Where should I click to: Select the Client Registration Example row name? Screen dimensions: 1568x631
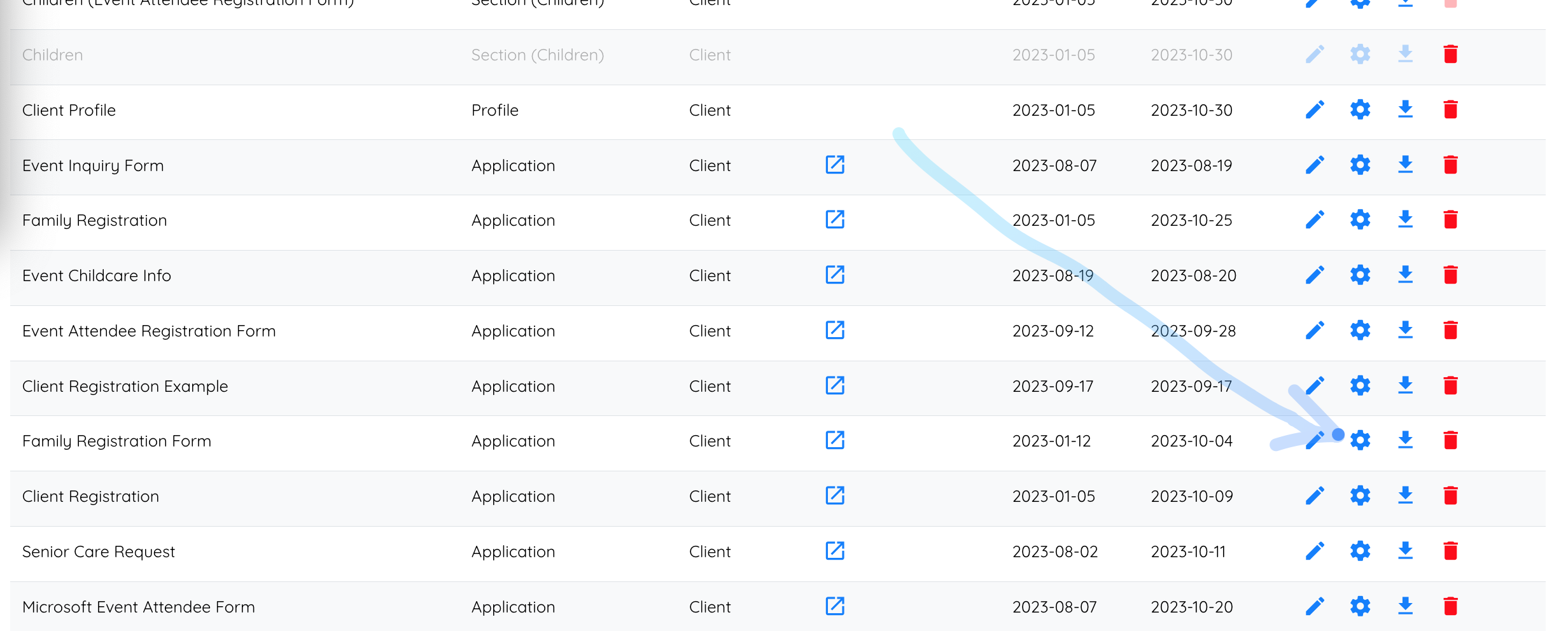coord(125,386)
